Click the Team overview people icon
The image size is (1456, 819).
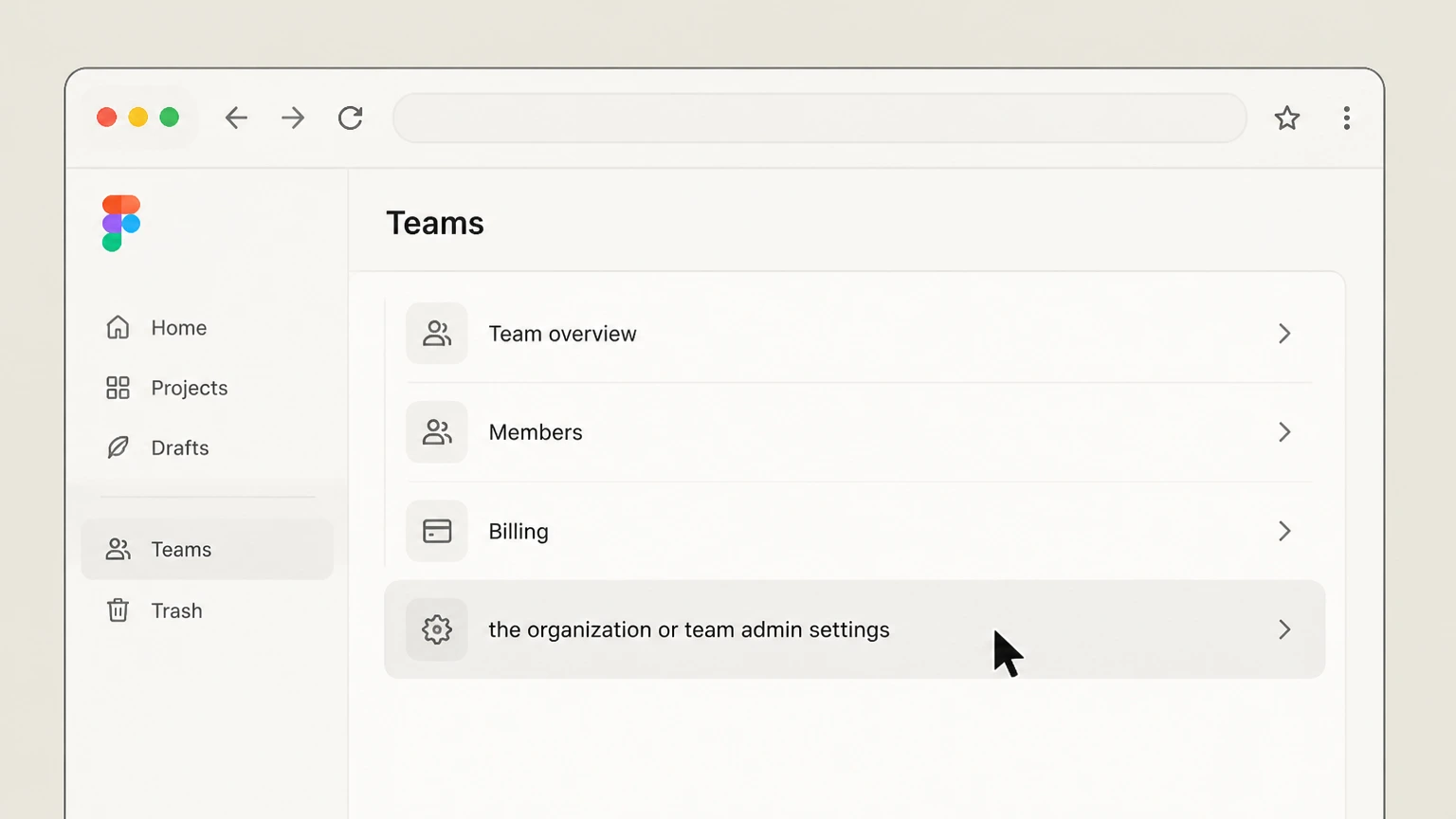coord(437,334)
